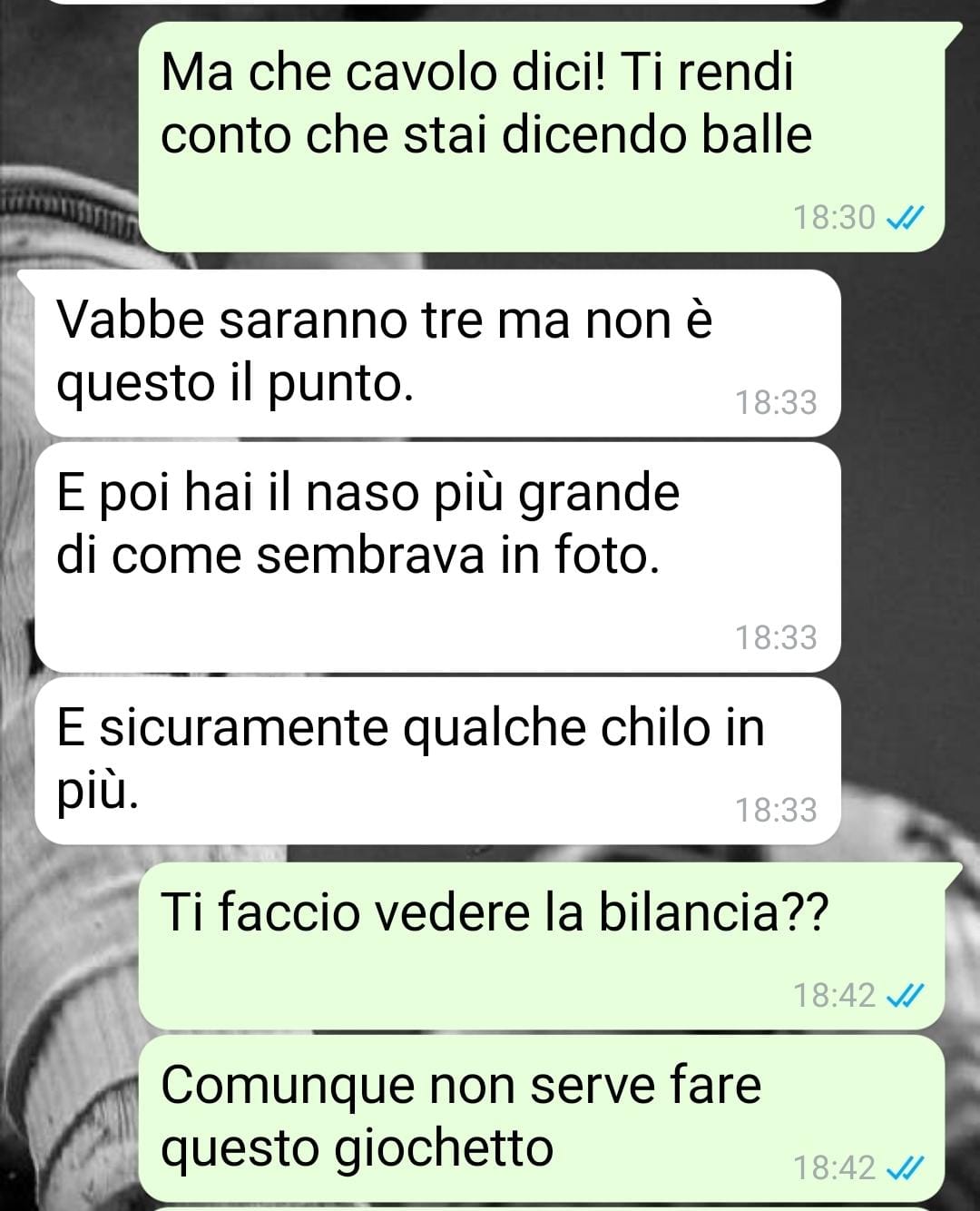Tap the blue read ticks at 18:30
Viewport: 980px width, 1211px height.
click(x=904, y=218)
